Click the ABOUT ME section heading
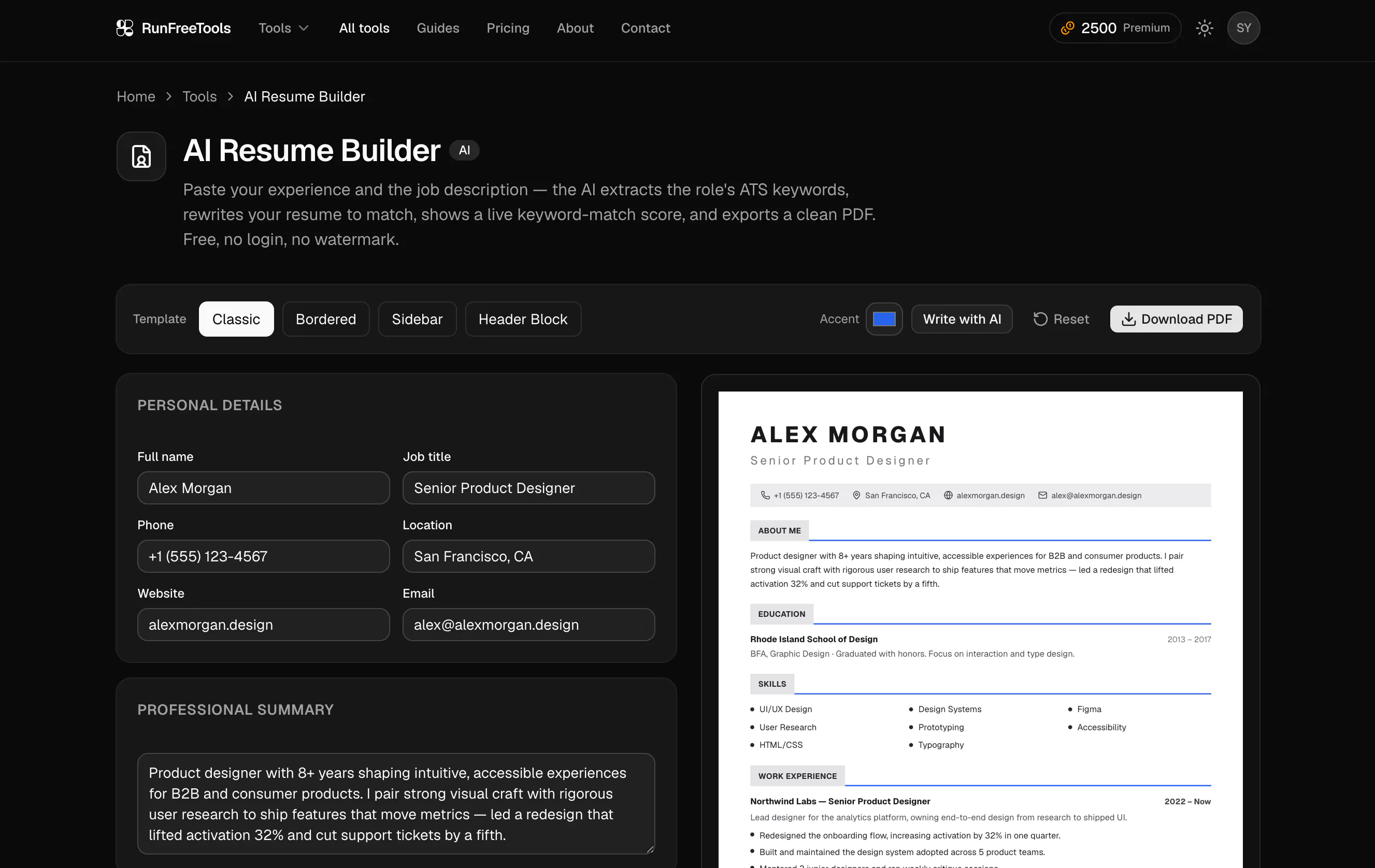The height and width of the screenshot is (868, 1375). pos(779,531)
